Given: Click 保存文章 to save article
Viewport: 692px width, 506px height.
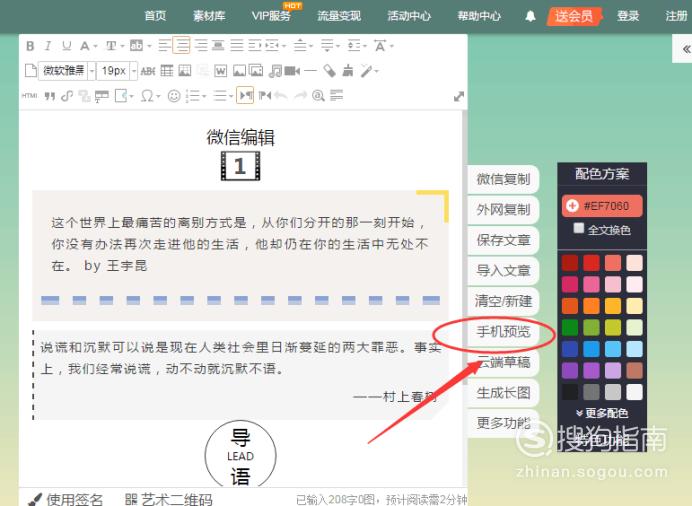Looking at the screenshot, I should point(503,240).
